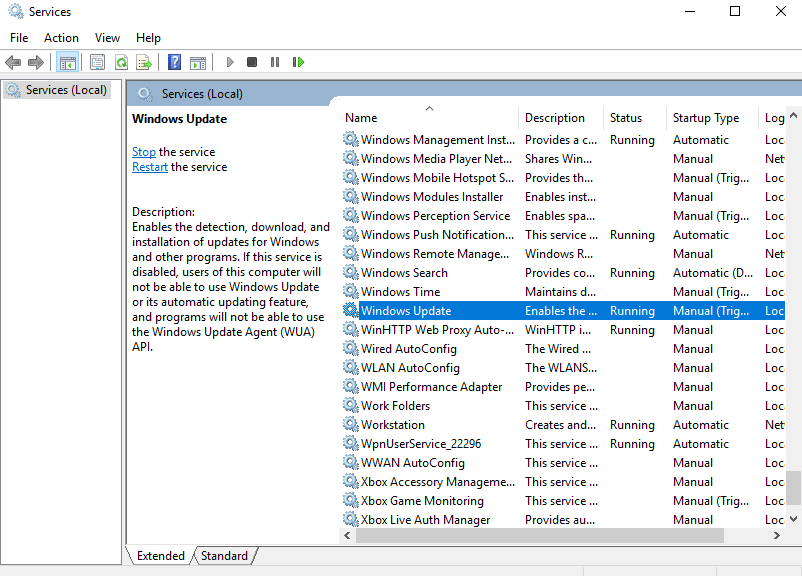Click gear icon beside WMI Performance Adapter
The height and width of the screenshot is (576, 802).
pyautogui.click(x=350, y=386)
